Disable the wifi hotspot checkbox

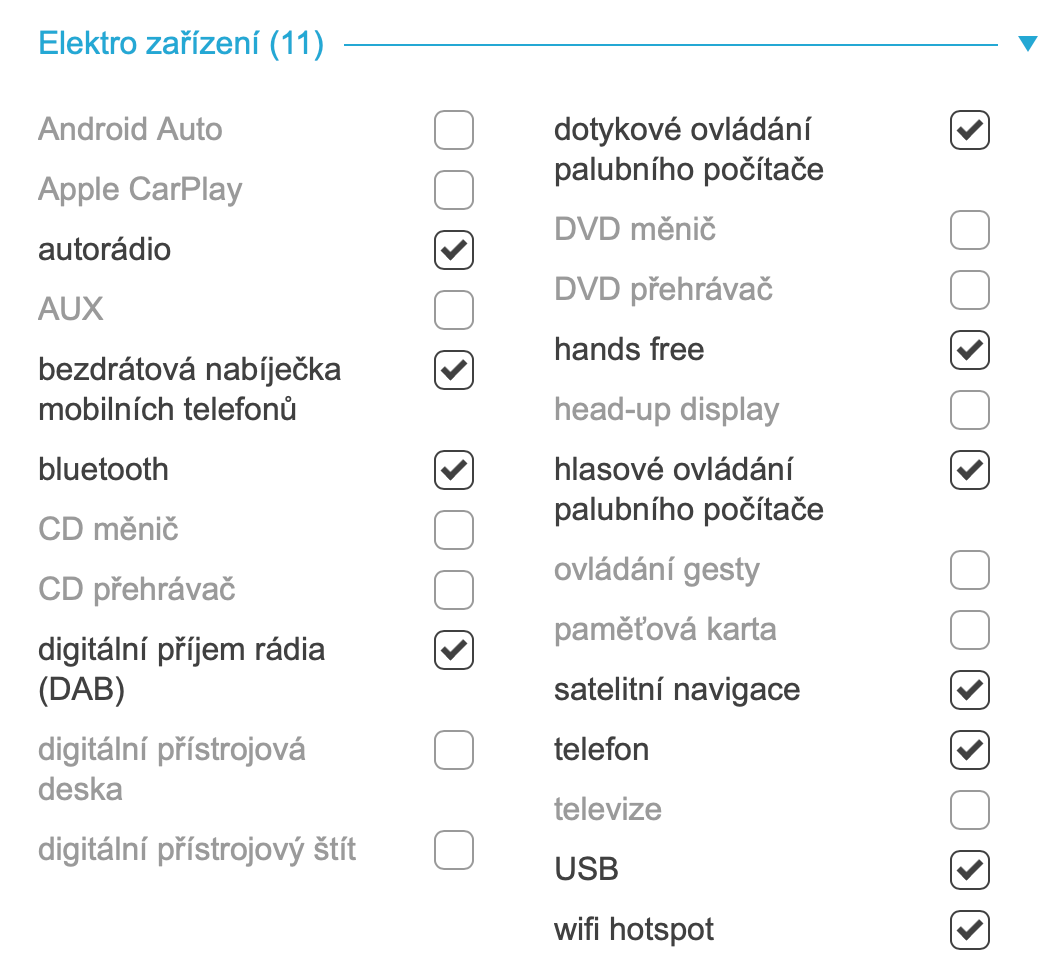[970, 930]
